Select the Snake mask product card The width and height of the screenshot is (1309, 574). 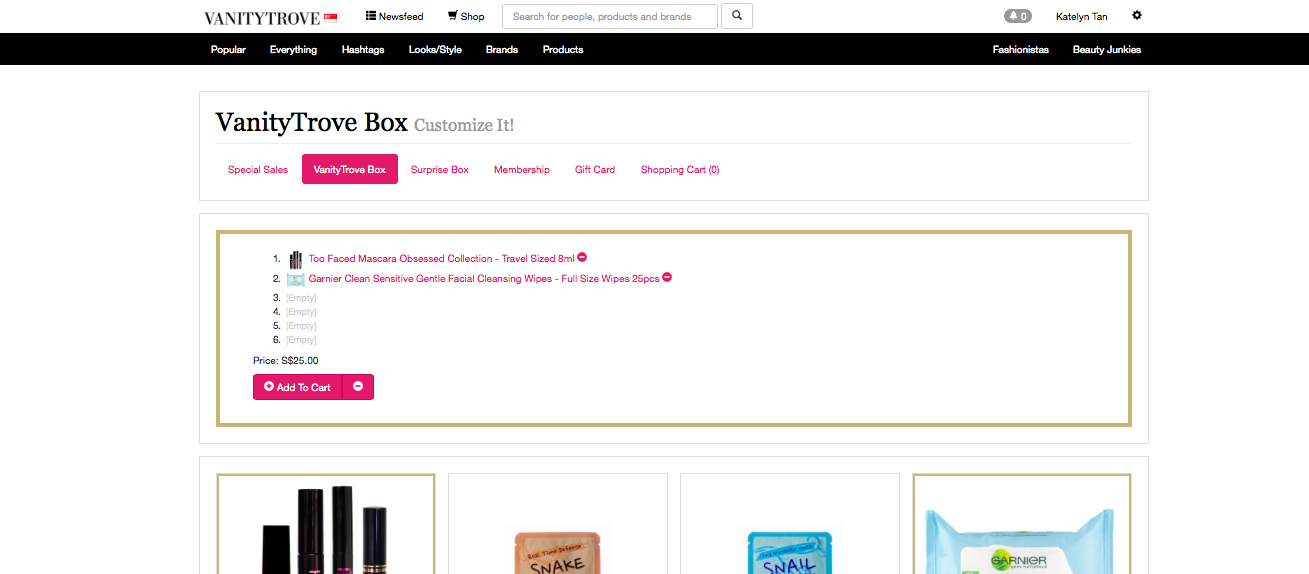[558, 524]
